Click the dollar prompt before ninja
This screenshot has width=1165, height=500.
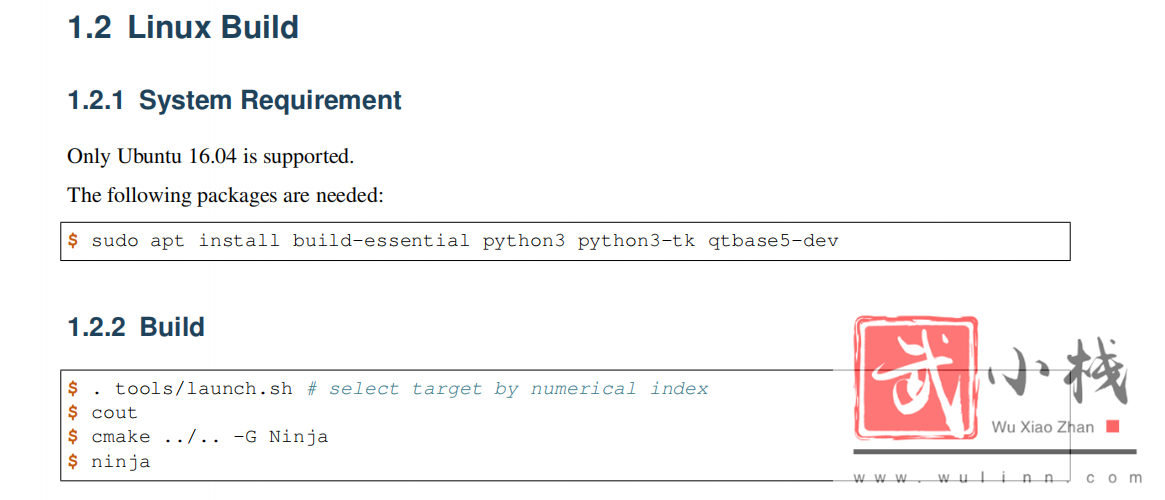(x=73, y=461)
